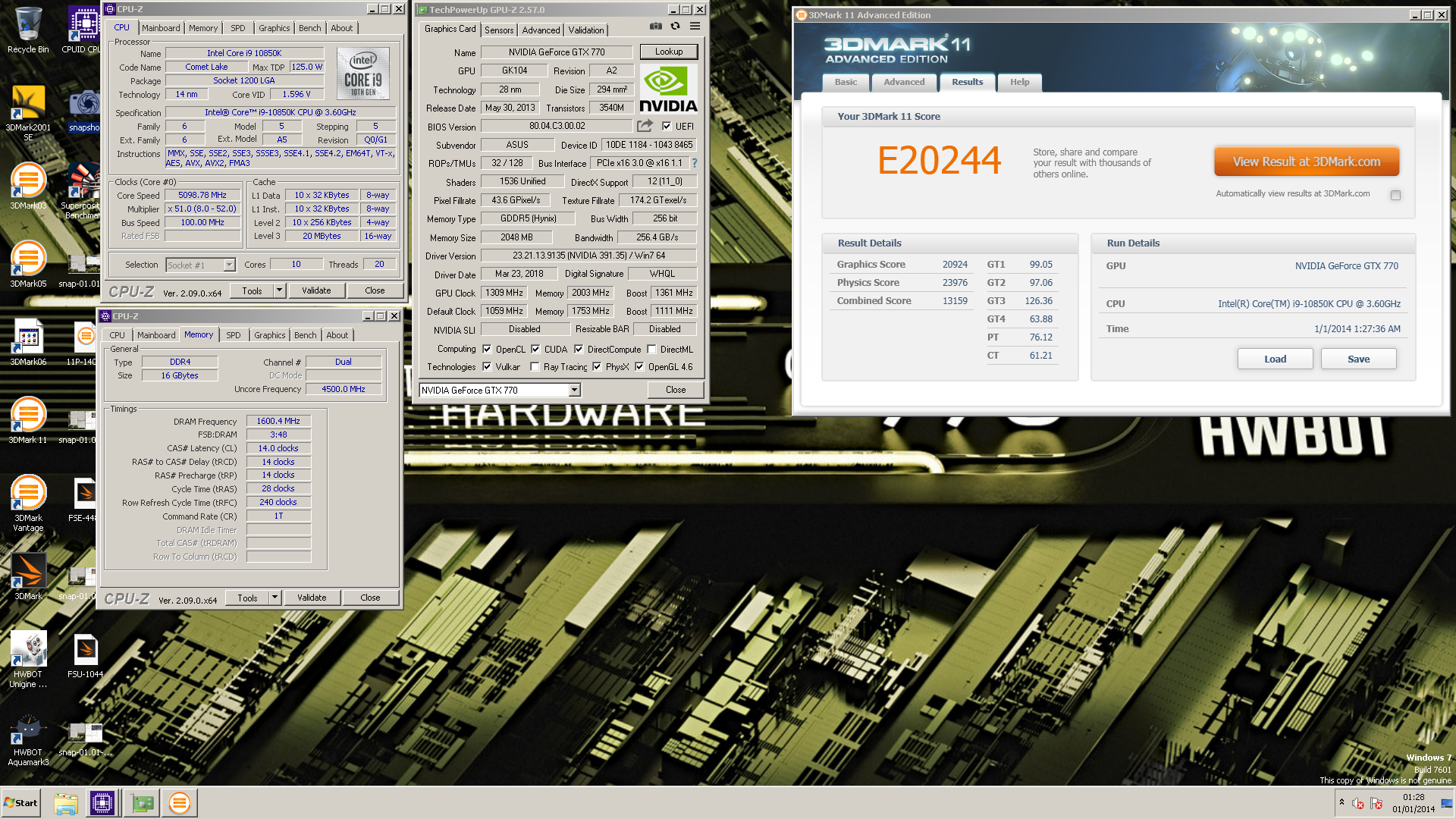Toggle the UEFI checkbox in GPU-Z
The width and height of the screenshot is (1456, 819).
[667, 127]
